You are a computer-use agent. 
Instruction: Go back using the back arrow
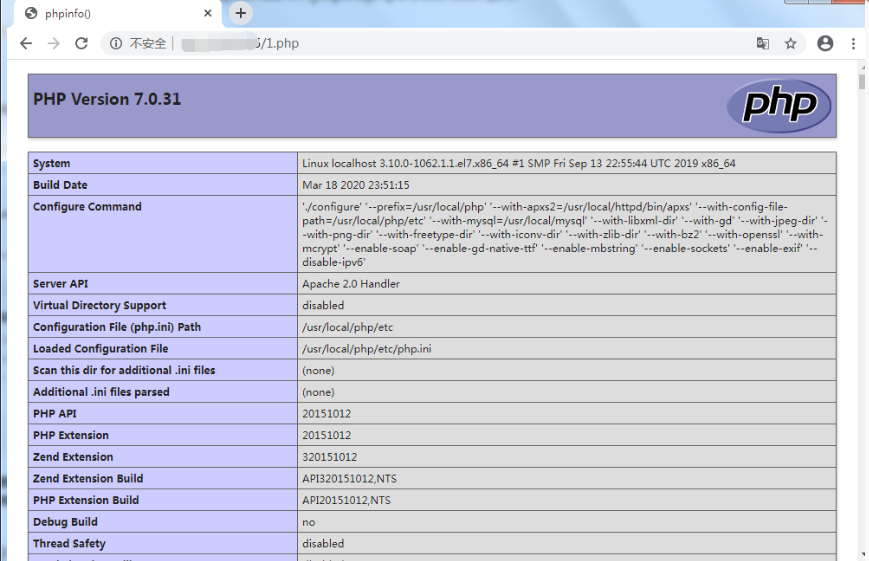click(26, 43)
